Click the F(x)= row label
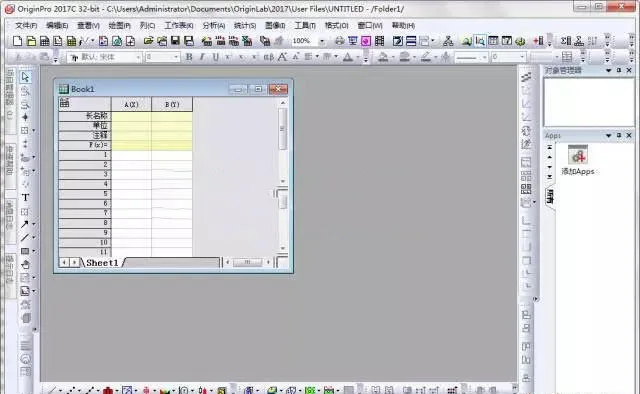Viewport: 640px width, 394px height. click(x=84, y=145)
